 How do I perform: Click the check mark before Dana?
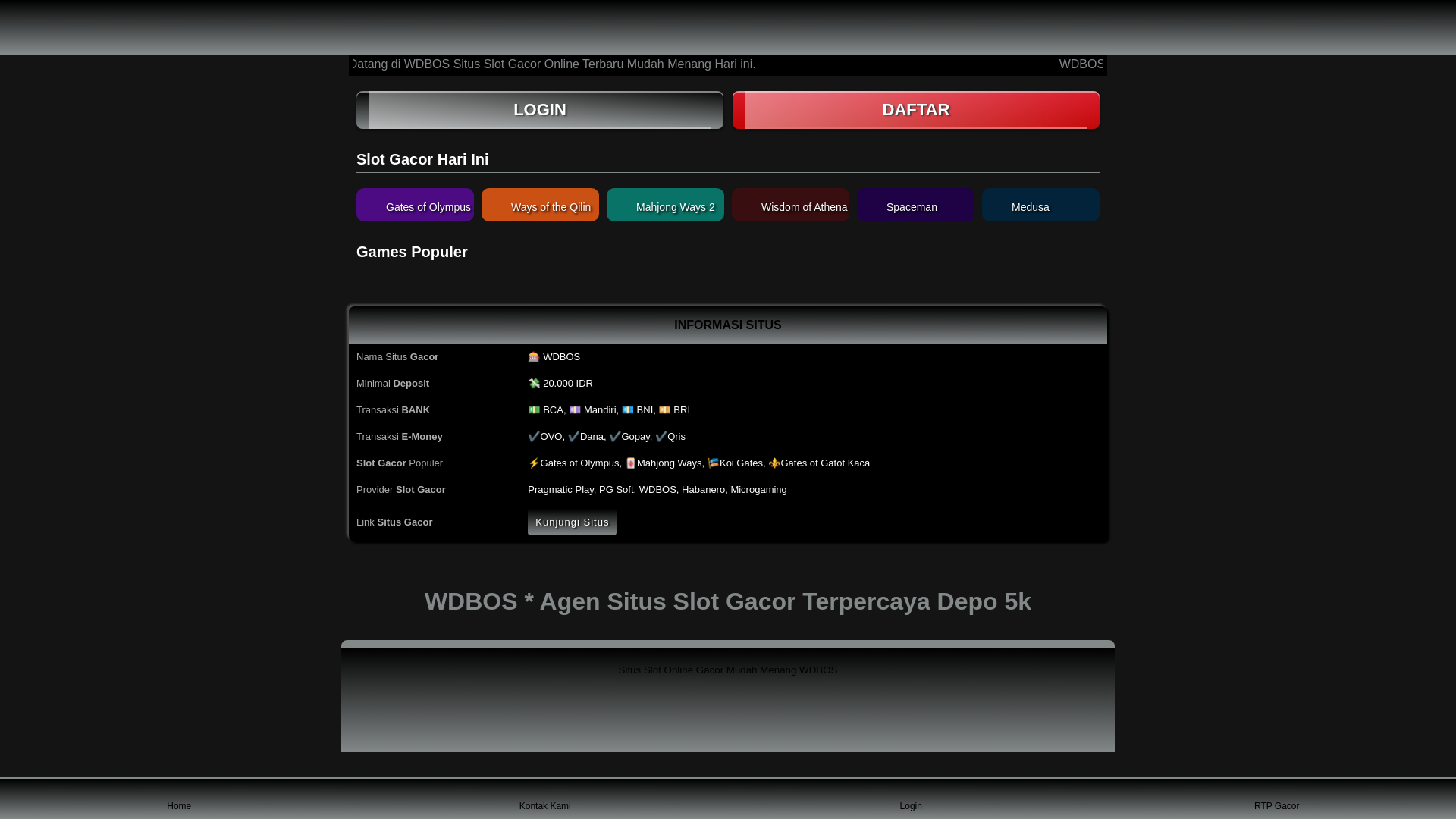tap(573, 437)
